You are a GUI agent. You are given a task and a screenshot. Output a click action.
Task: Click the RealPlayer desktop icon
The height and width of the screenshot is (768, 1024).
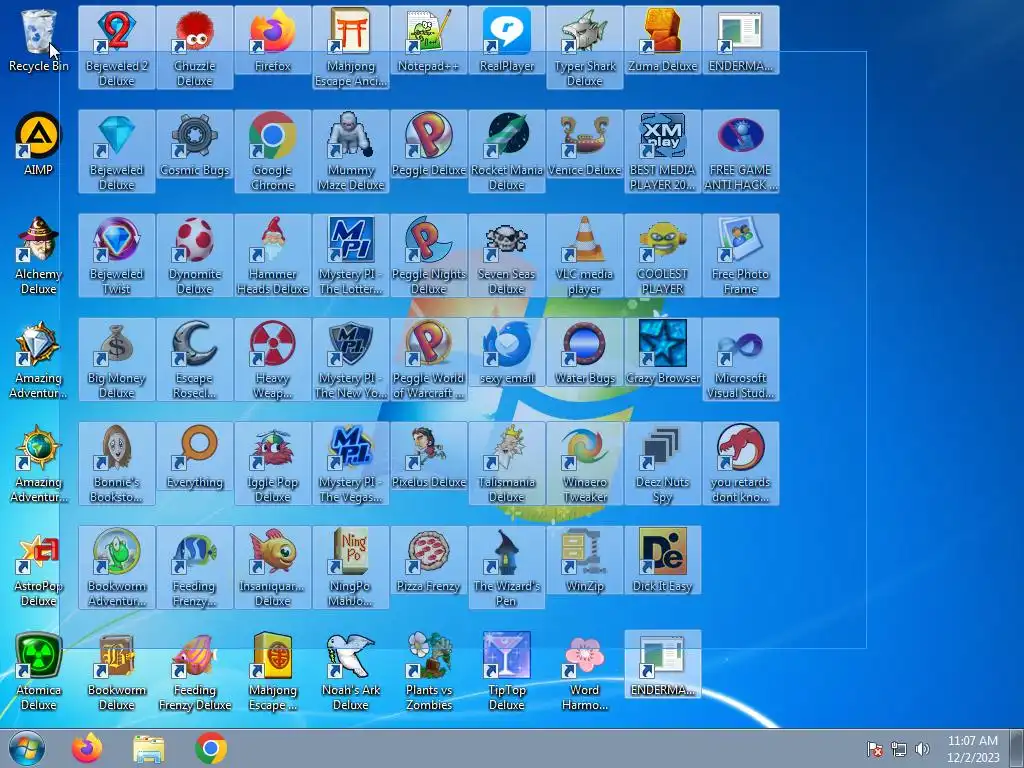(x=507, y=40)
